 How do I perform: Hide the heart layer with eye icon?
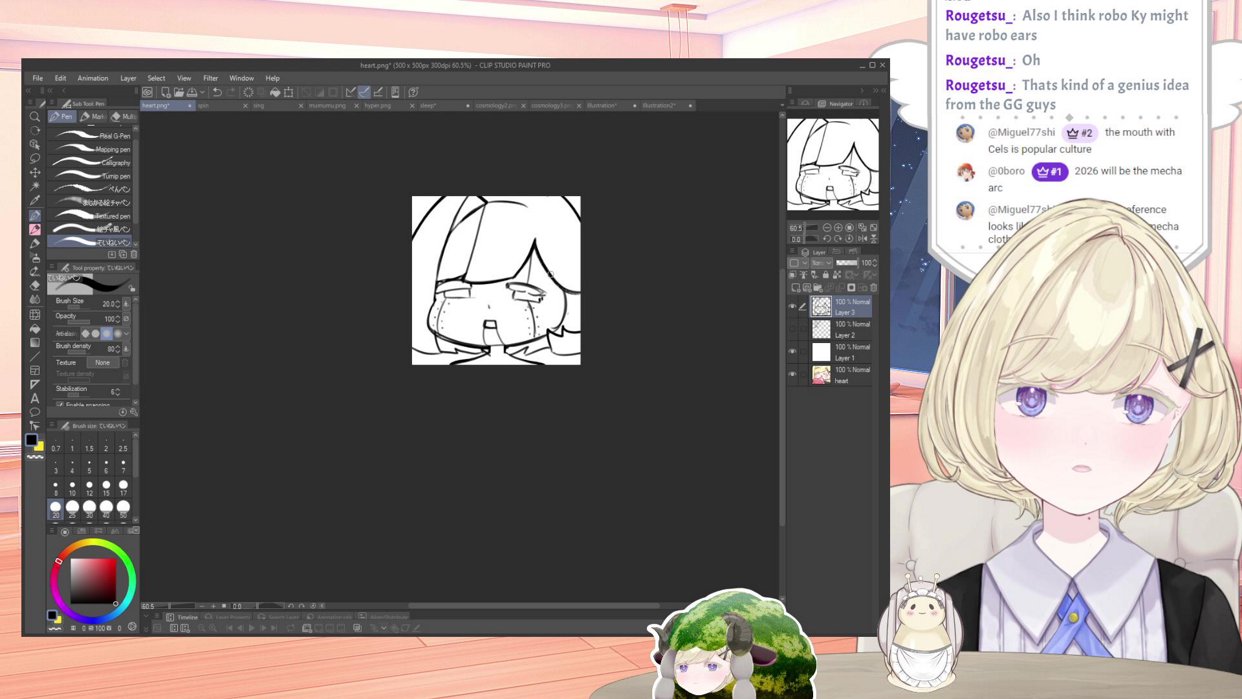click(x=792, y=375)
